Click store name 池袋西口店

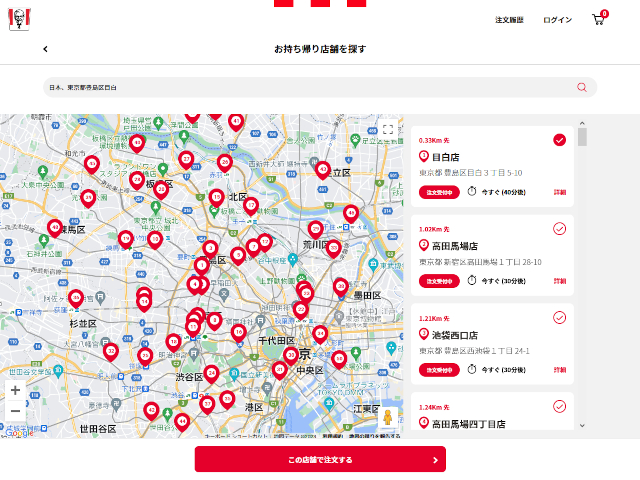pyautogui.click(x=455, y=335)
